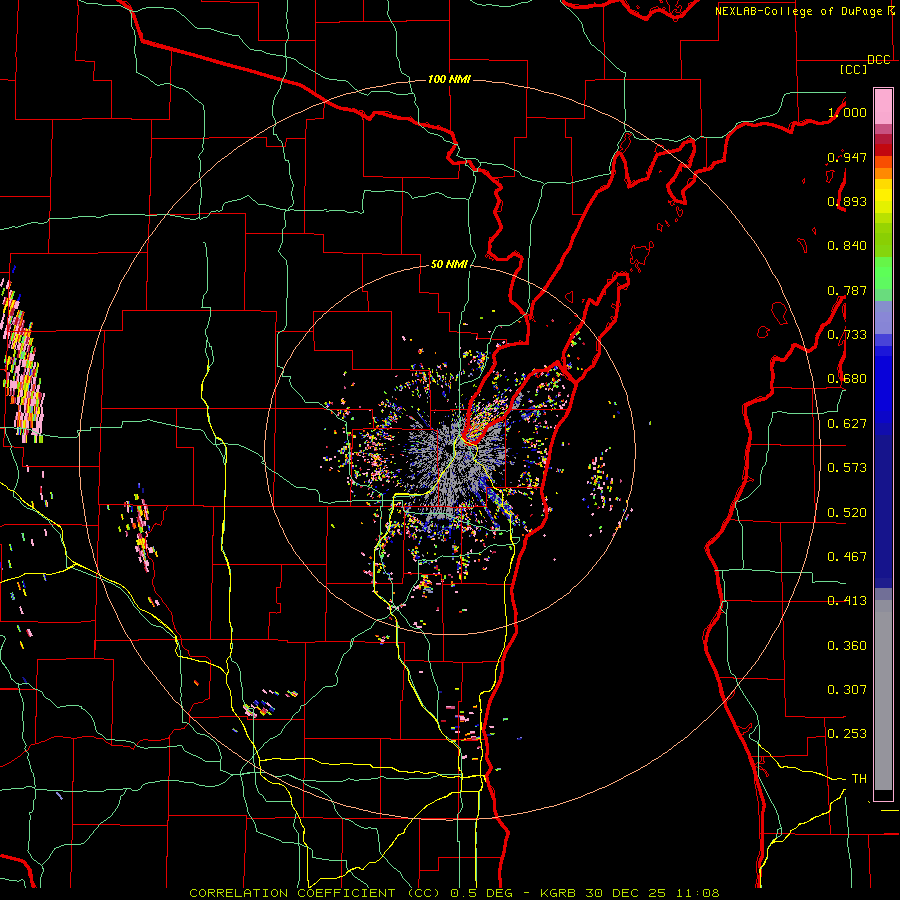Viewport: 900px width, 900px height.
Task: Select the bright green color bar segment
Action: pos(883,272)
